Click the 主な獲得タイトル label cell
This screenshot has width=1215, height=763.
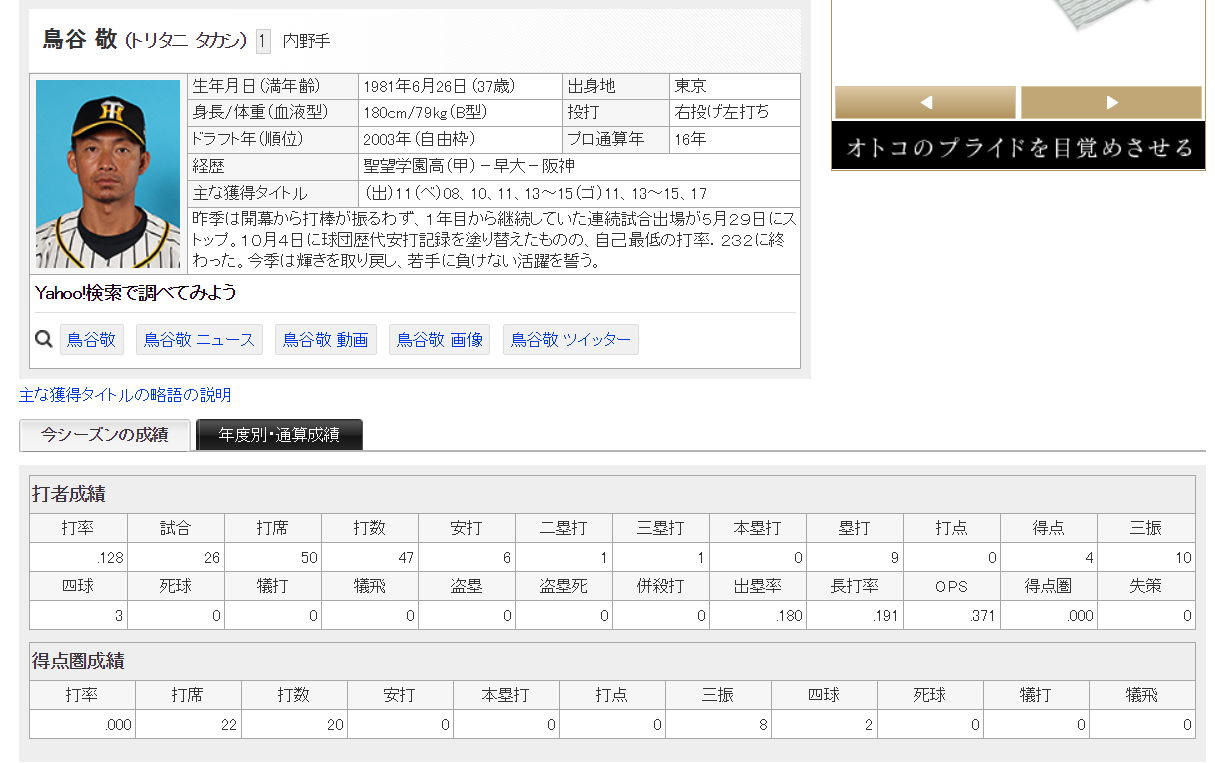(273, 194)
